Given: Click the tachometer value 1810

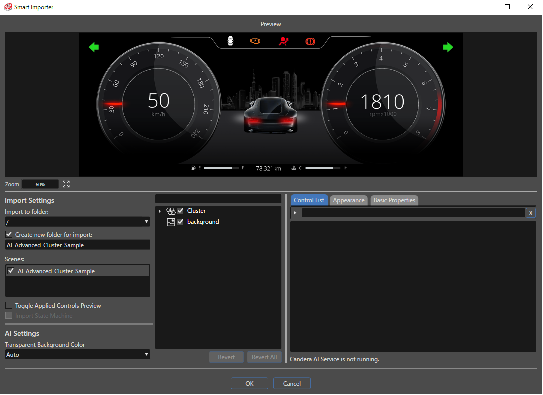Looking at the screenshot, I should [382, 102].
